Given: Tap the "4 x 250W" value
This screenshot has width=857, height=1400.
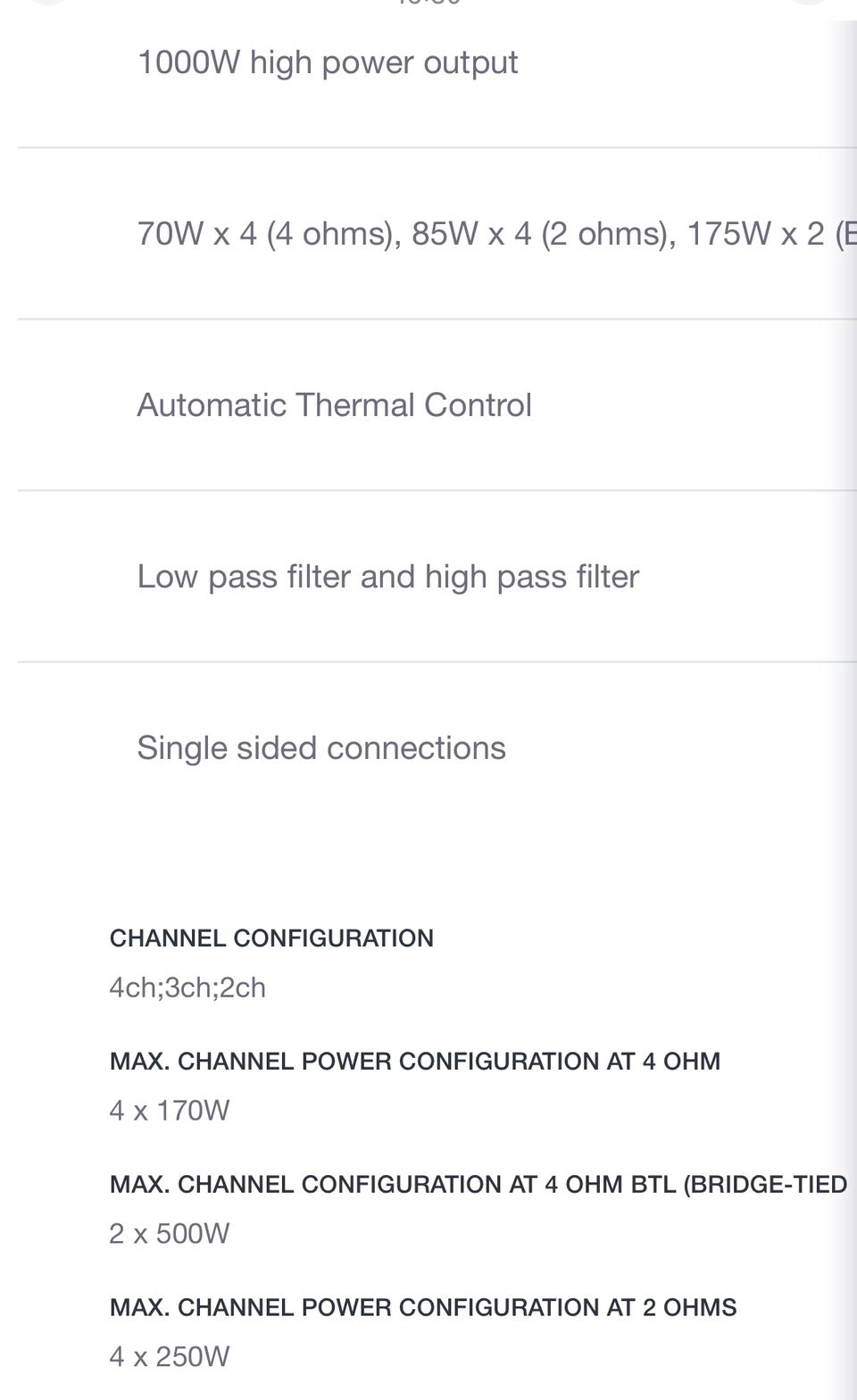Looking at the screenshot, I should coord(170,1357).
